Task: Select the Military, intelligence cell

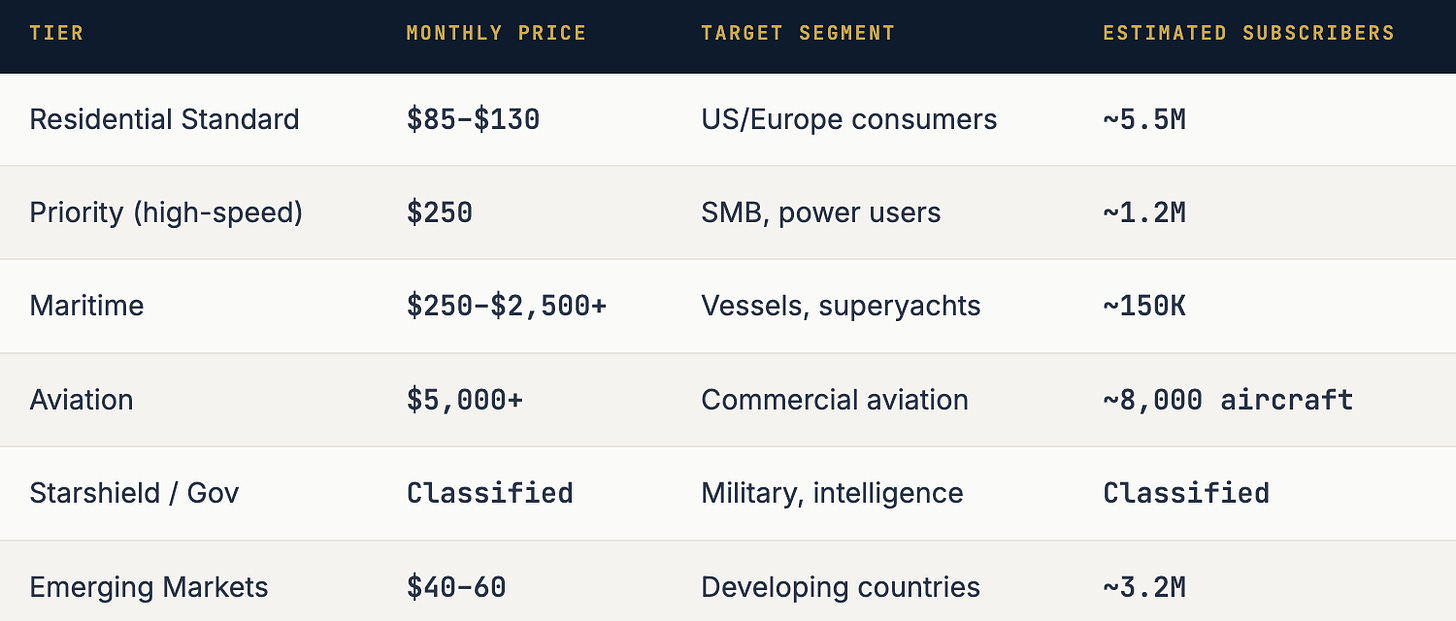Action: click(x=832, y=493)
